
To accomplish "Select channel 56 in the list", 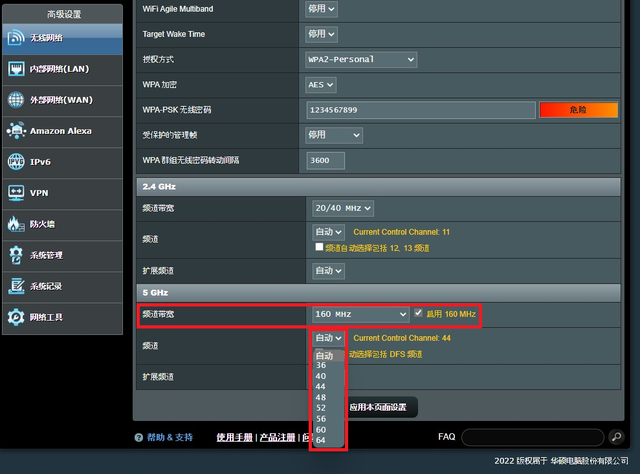I will pyautogui.click(x=328, y=419).
